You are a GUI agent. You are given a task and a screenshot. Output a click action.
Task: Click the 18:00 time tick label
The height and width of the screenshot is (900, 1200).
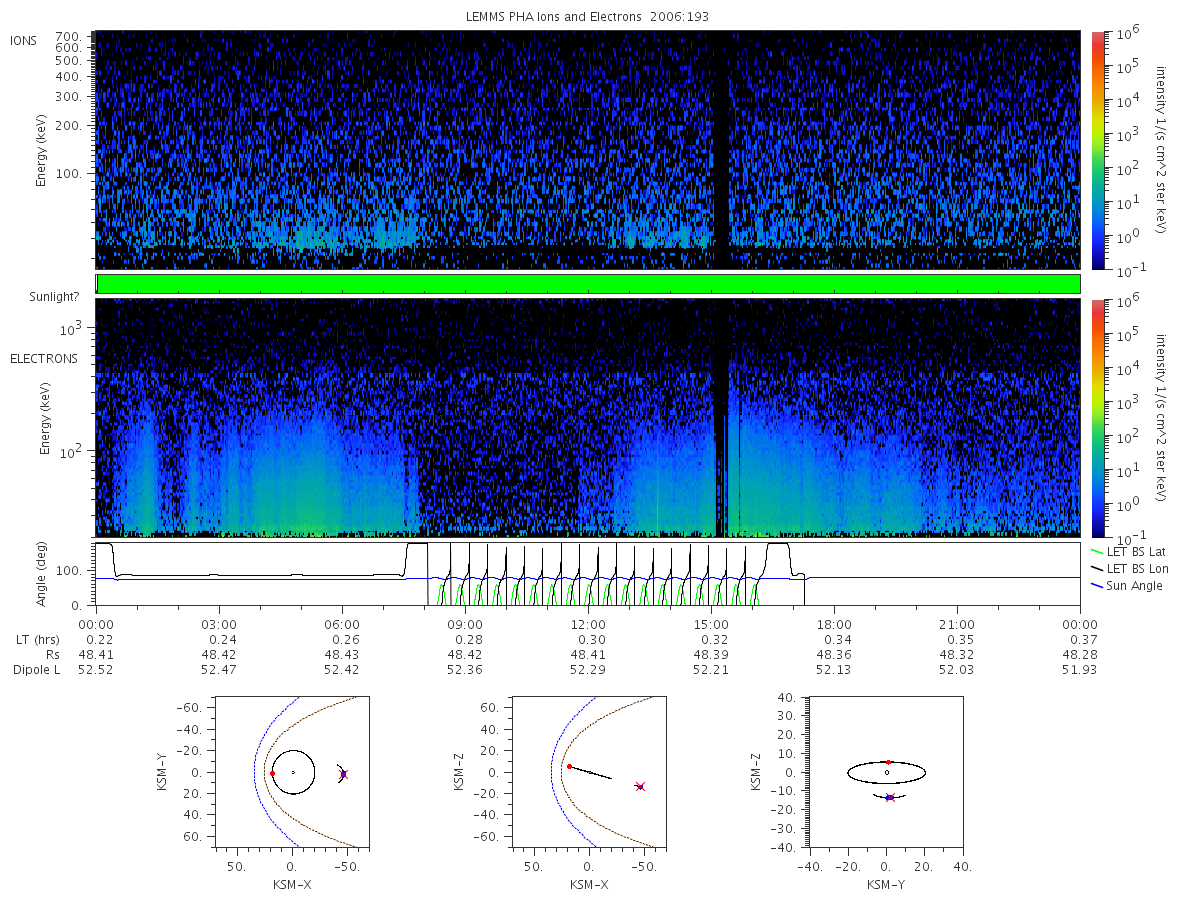834,623
